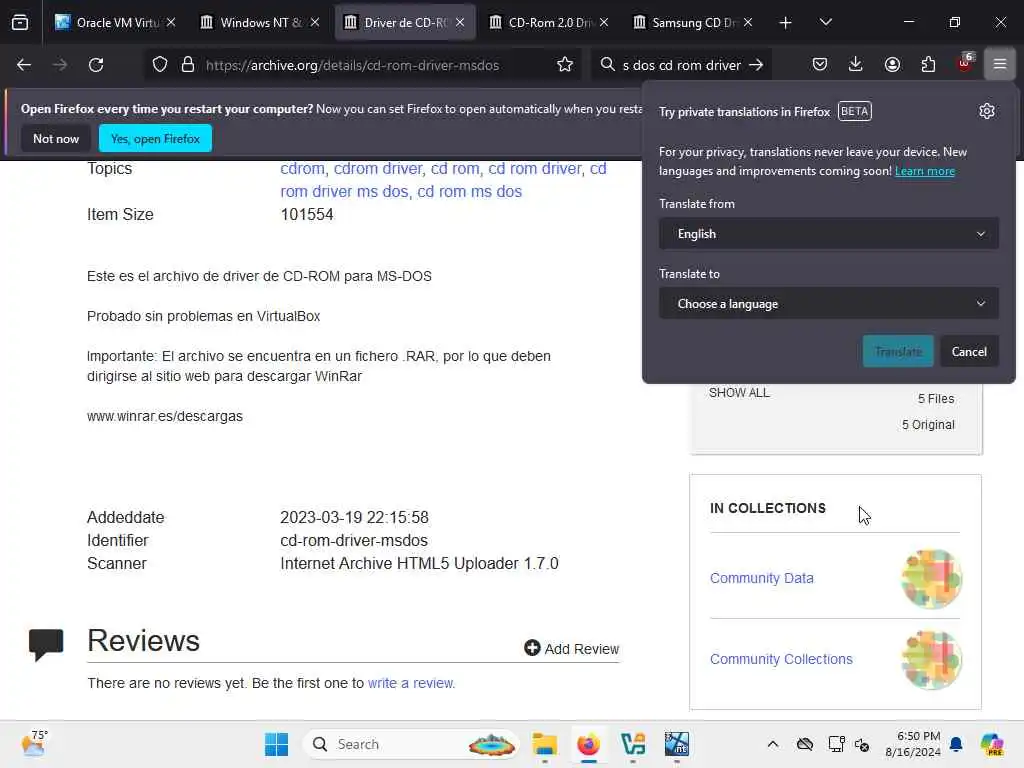Open Translate from English dropdown
Viewport: 1024px width, 768px height.
click(829, 234)
